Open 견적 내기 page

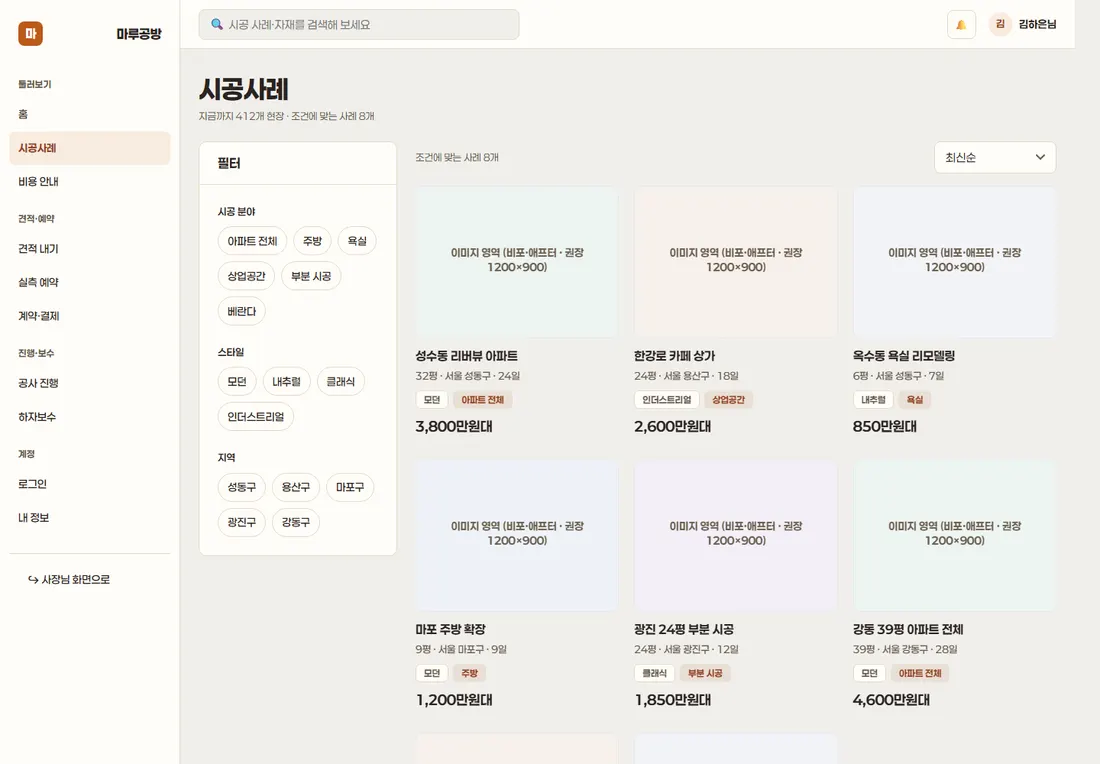pos(90,249)
